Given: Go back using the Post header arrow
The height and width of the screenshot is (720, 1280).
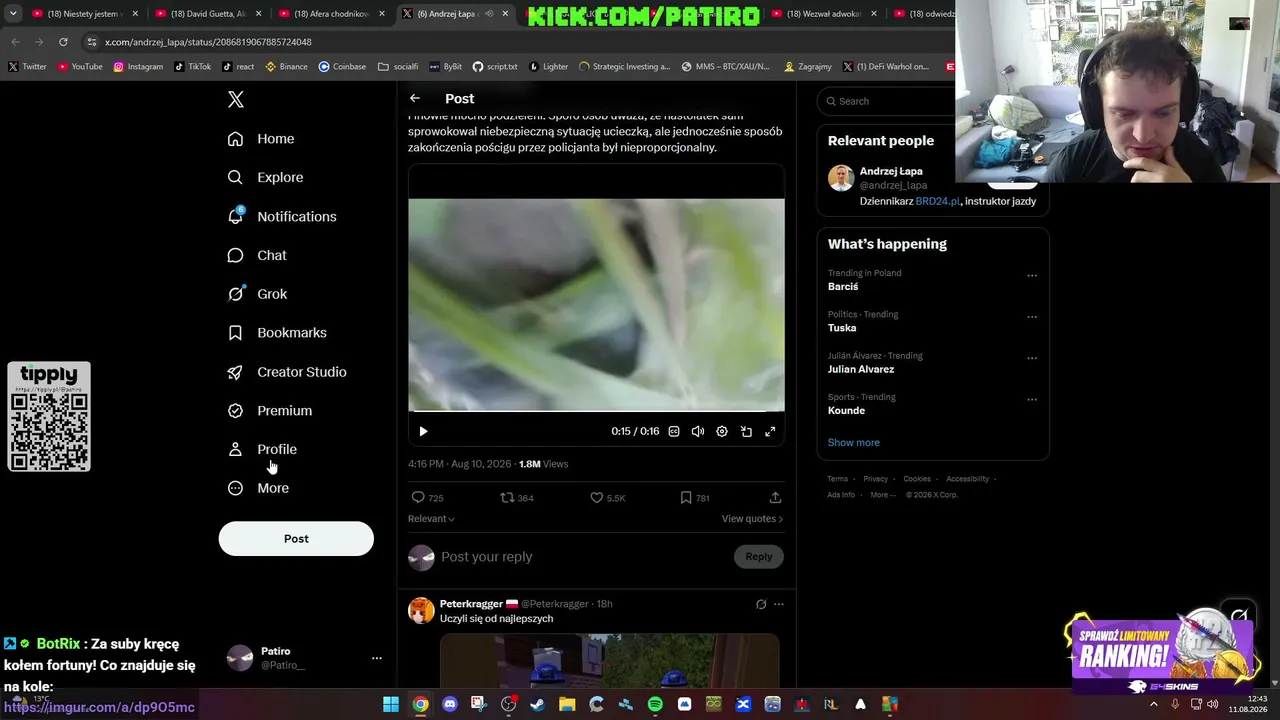Looking at the screenshot, I should pyautogui.click(x=415, y=98).
